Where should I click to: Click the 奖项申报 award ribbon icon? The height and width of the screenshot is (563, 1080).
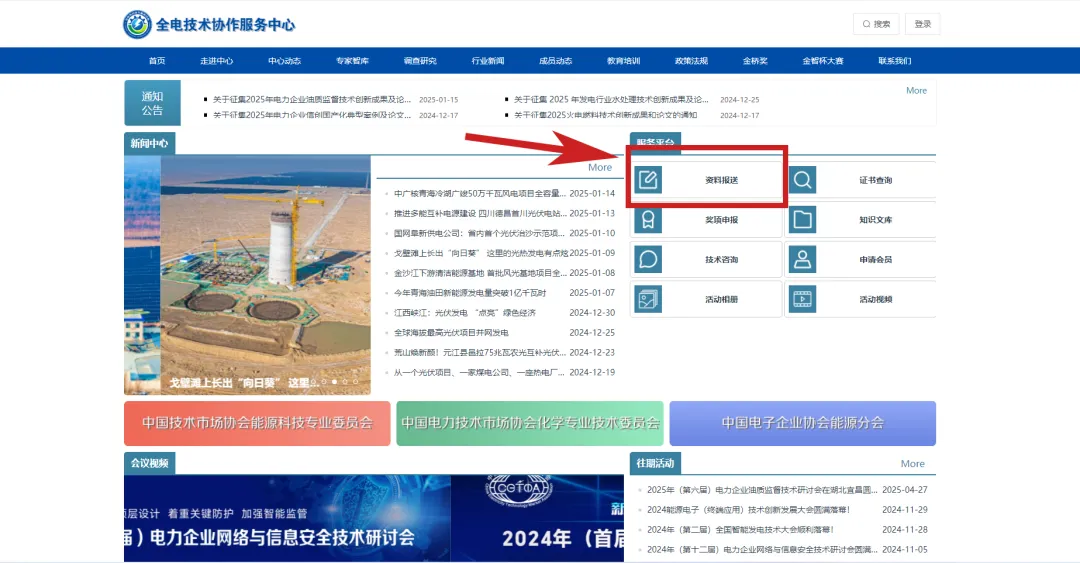(x=647, y=220)
